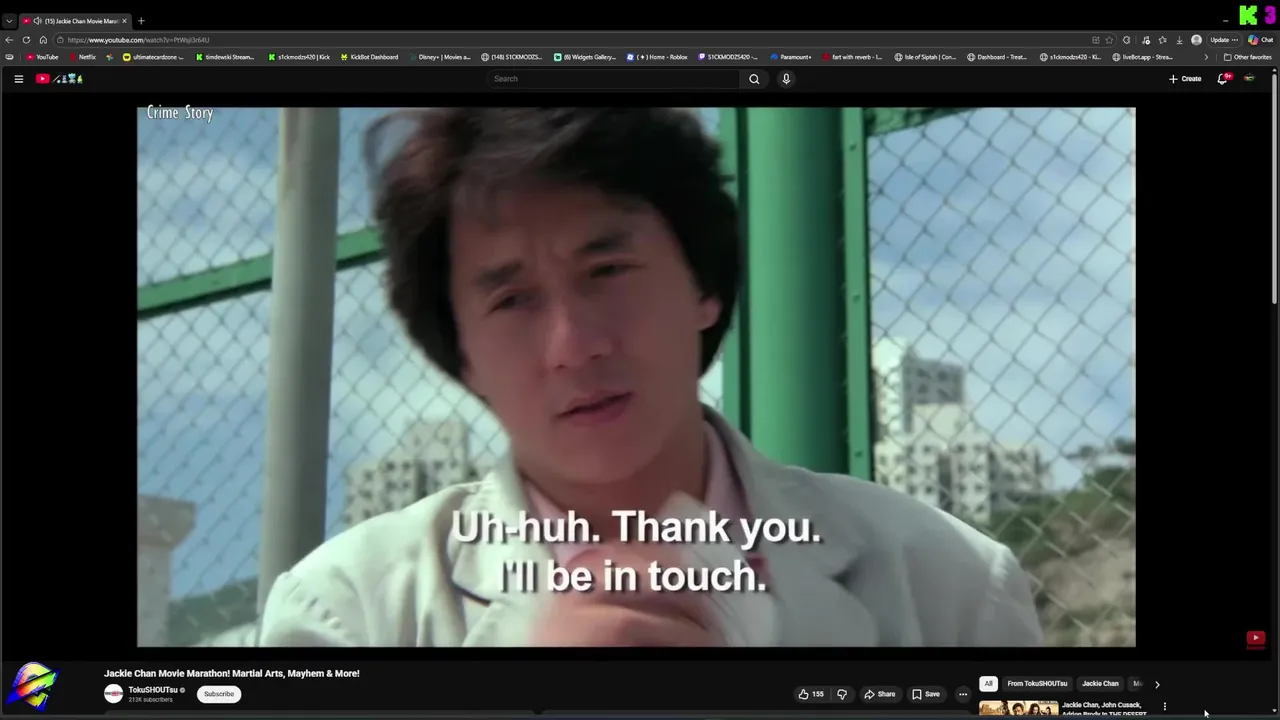This screenshot has height=720, width=1280.
Task: Go to YouTube home via logo
Action: [59, 79]
